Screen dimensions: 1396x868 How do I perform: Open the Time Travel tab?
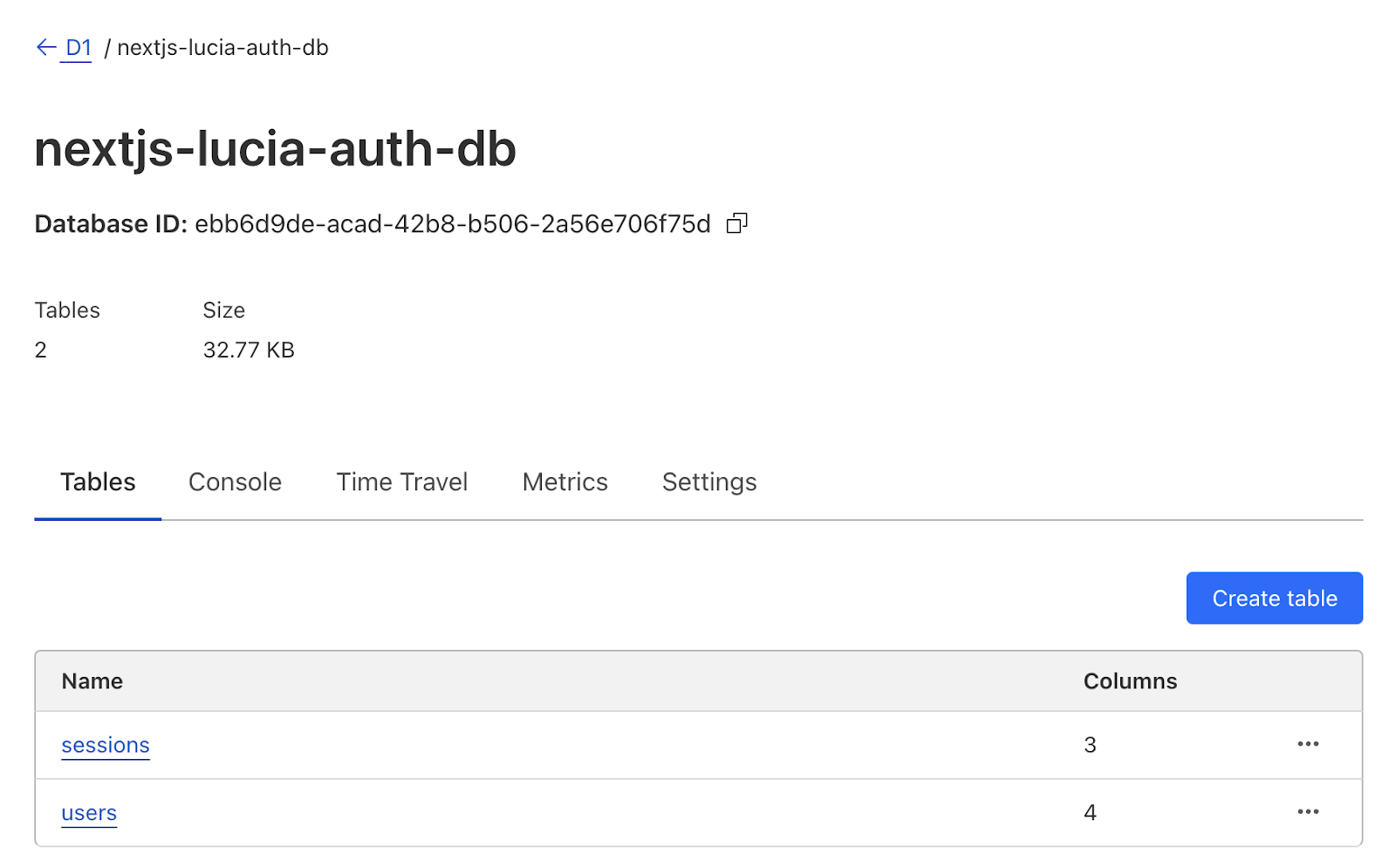point(401,482)
